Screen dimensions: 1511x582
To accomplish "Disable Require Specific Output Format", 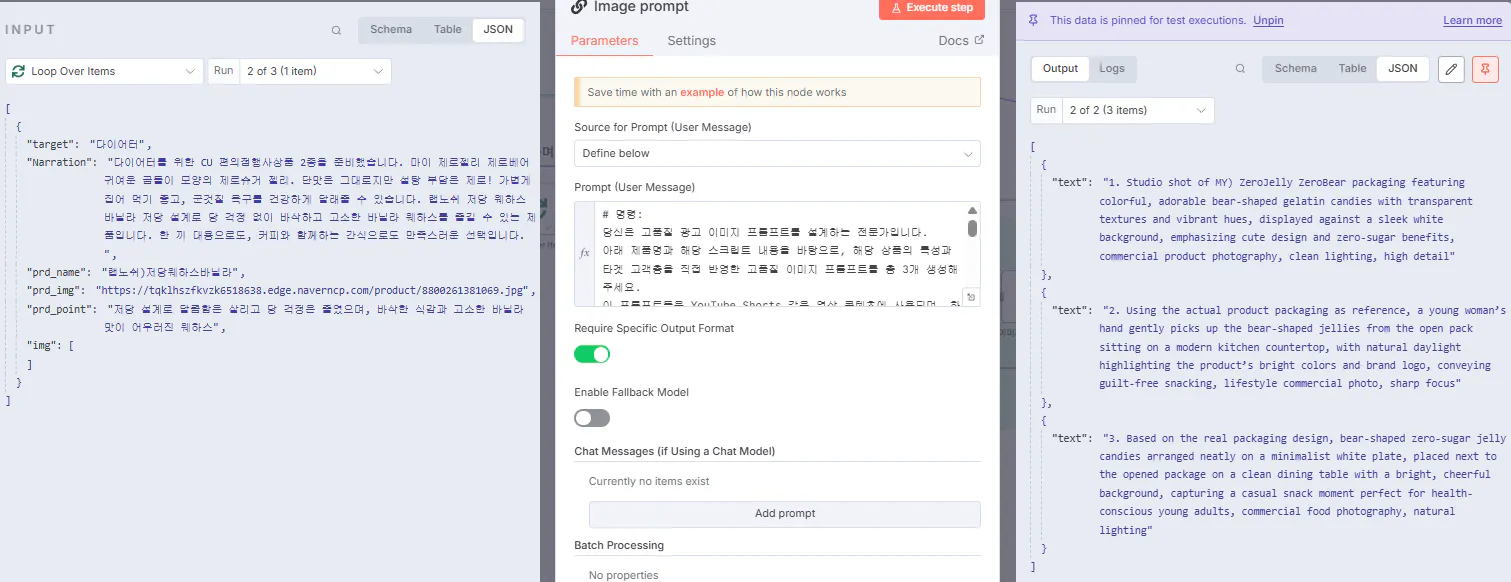I will coord(591,354).
